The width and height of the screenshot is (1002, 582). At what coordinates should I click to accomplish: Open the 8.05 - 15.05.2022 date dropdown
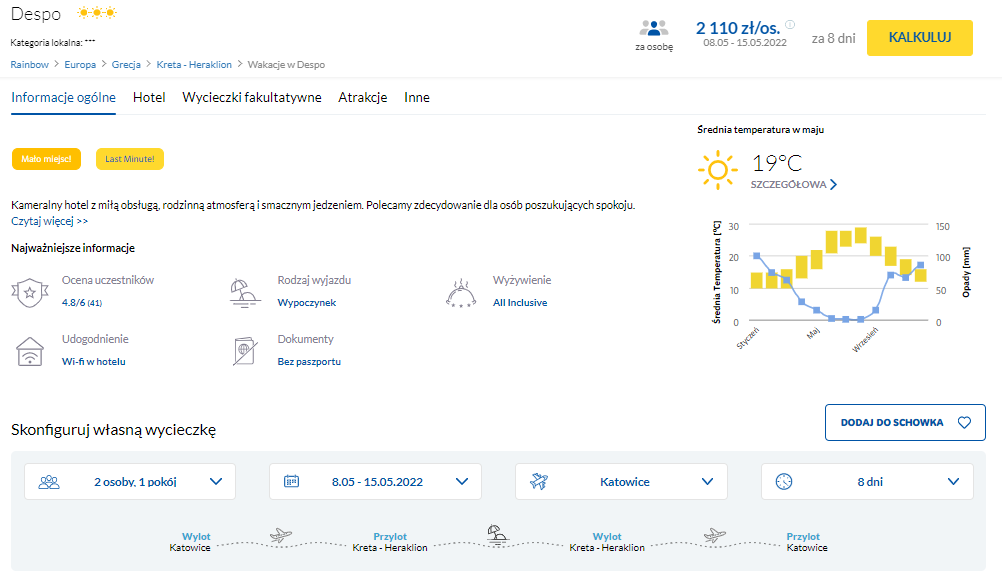pos(376,481)
